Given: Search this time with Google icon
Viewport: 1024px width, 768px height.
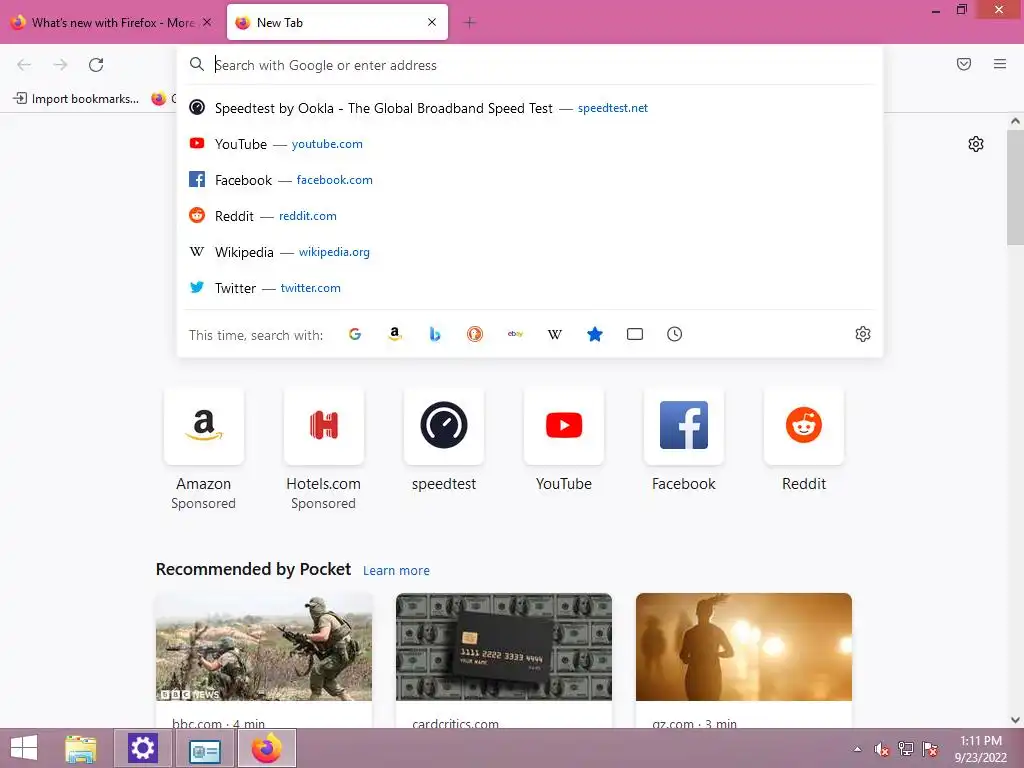Looking at the screenshot, I should point(355,334).
